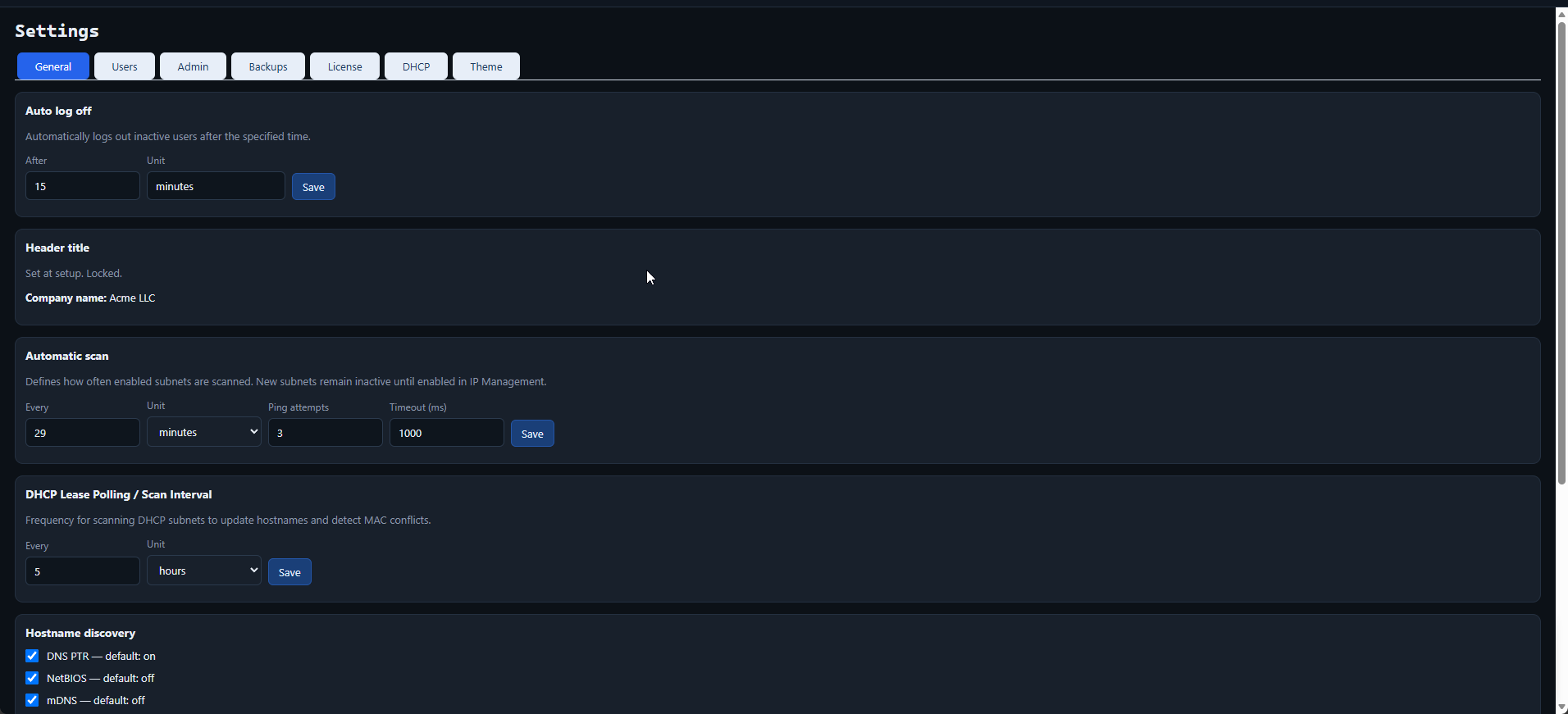The height and width of the screenshot is (714, 1568).
Task: Toggle the NetBIOS checkbox
Action: [x=32, y=678]
